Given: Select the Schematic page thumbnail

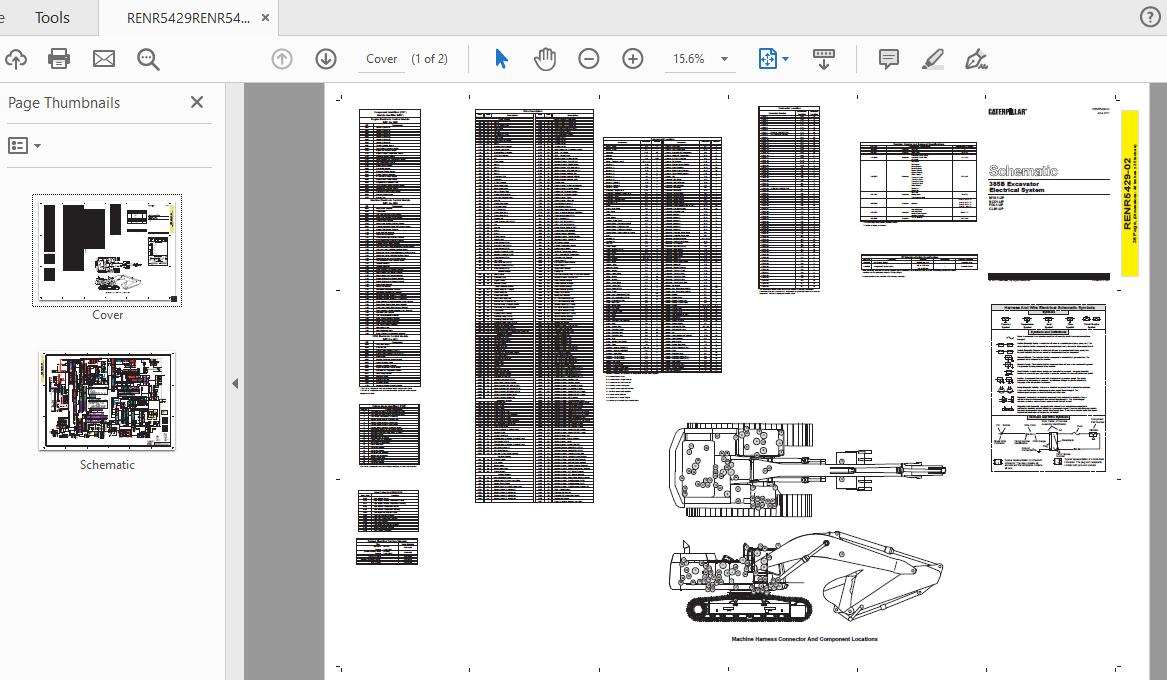Looking at the screenshot, I should click(x=107, y=402).
